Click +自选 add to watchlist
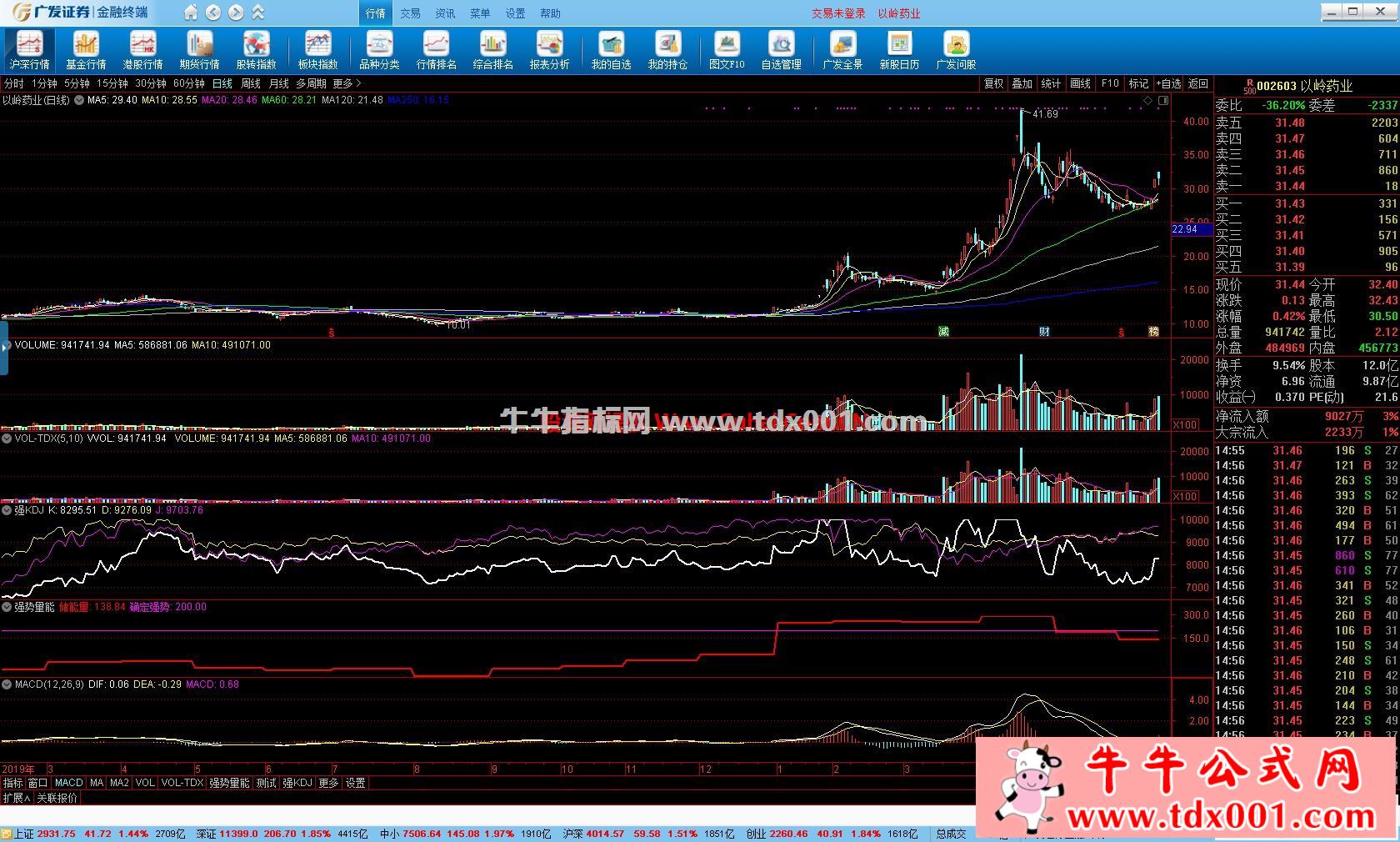The image size is (1400, 842). (x=1168, y=83)
